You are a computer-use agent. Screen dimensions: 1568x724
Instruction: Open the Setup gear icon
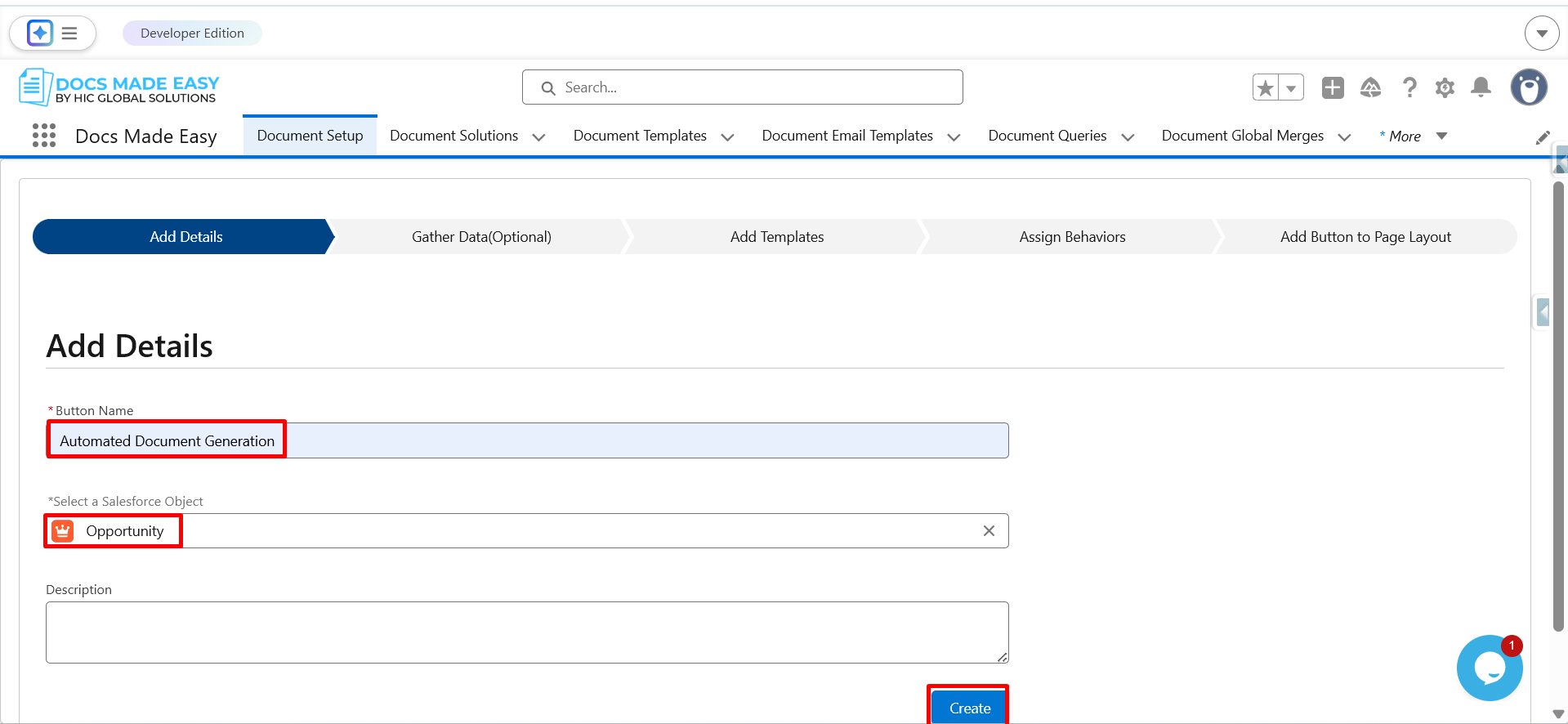[x=1445, y=87]
